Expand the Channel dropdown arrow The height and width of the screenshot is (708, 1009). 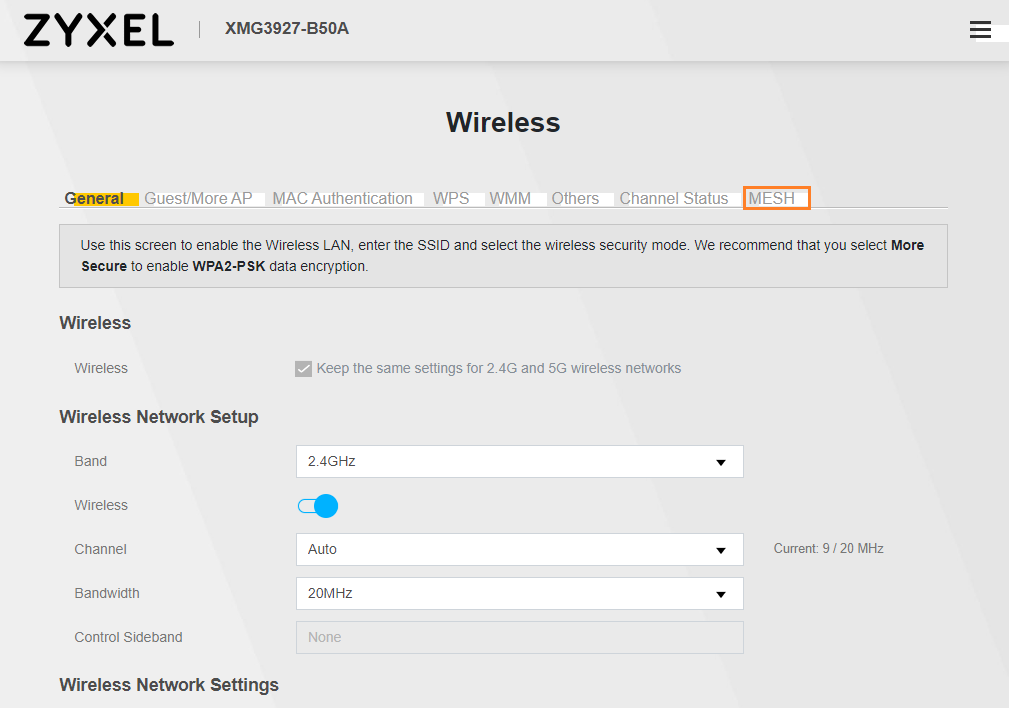[x=720, y=550]
